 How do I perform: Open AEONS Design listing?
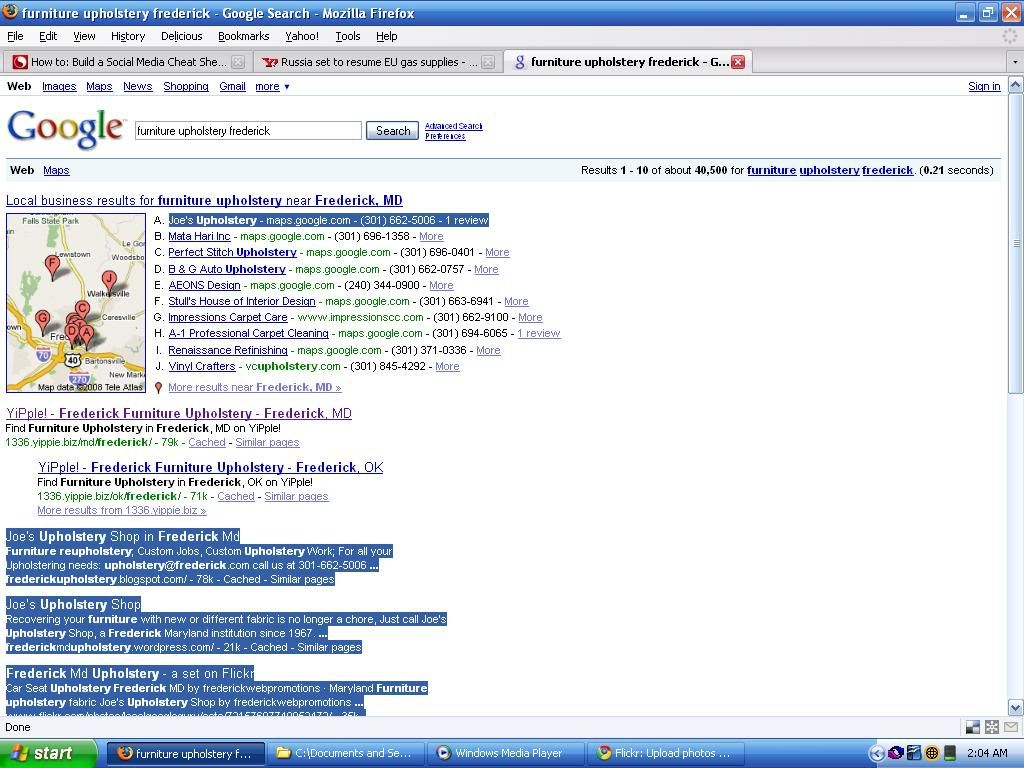point(204,285)
